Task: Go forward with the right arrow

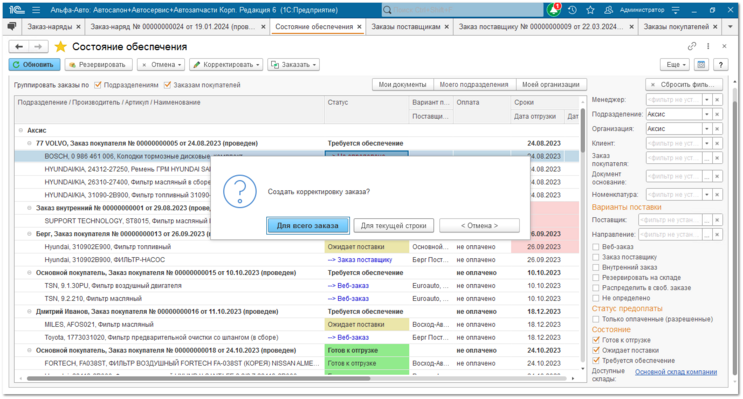Action: [38, 46]
